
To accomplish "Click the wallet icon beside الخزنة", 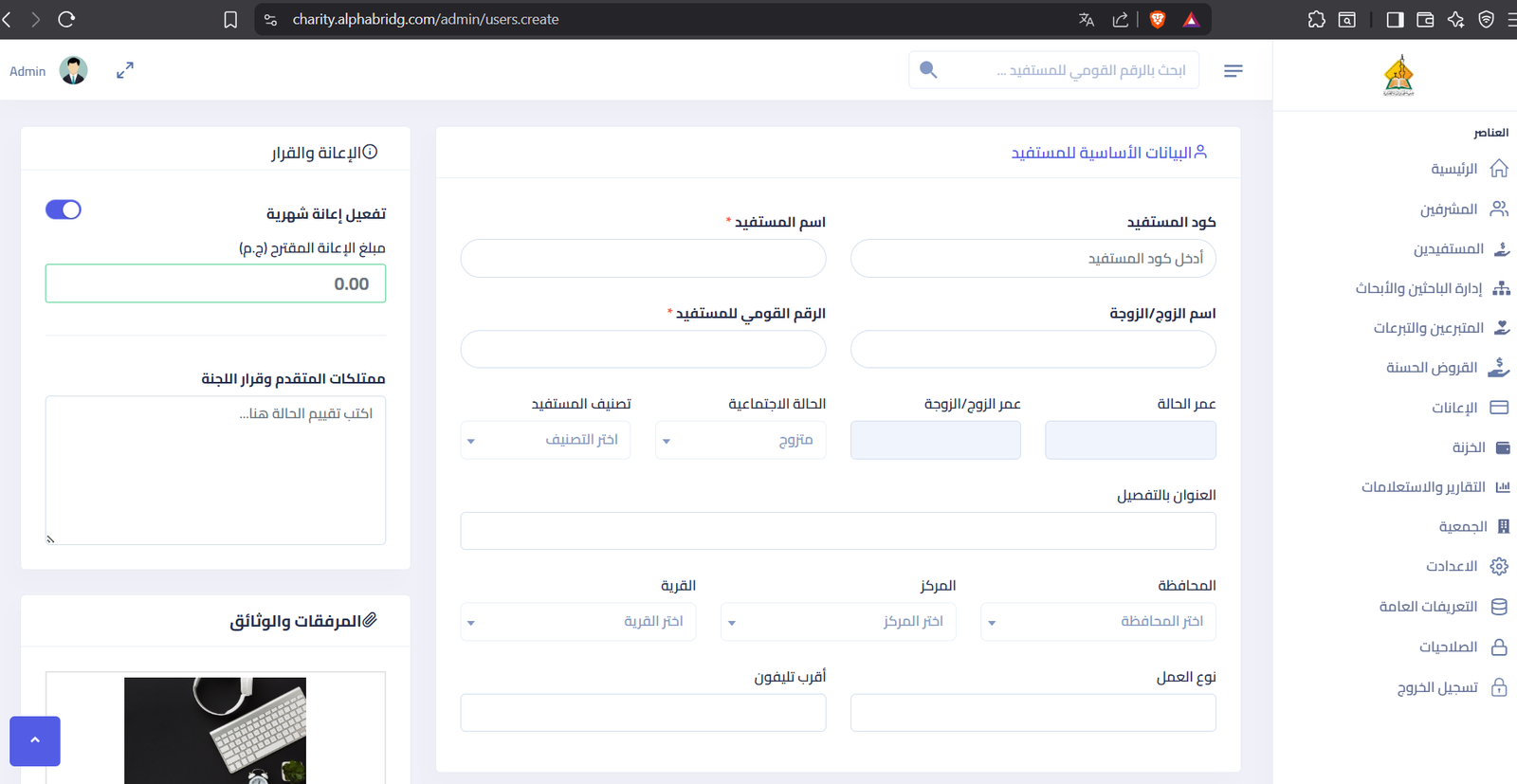I will tap(1503, 447).
